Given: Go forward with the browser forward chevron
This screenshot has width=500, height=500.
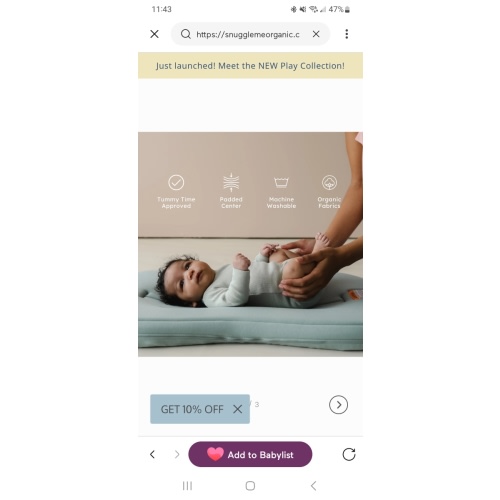Looking at the screenshot, I should coord(177,454).
